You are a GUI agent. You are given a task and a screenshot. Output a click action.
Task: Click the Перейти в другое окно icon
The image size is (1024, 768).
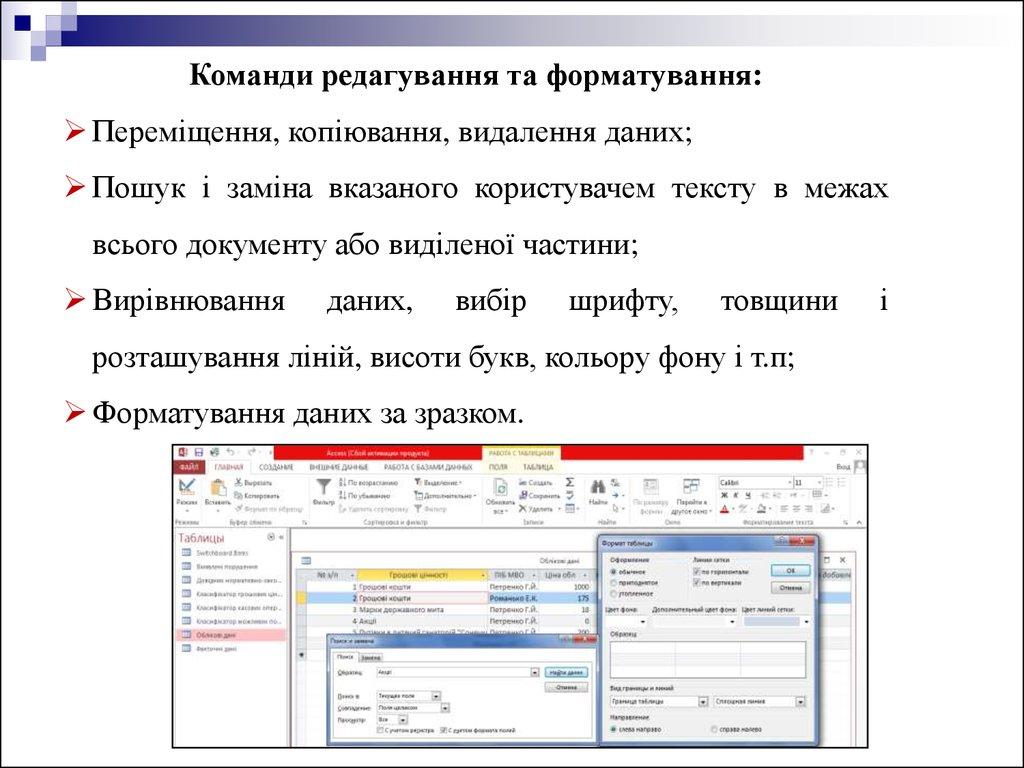coord(691,487)
